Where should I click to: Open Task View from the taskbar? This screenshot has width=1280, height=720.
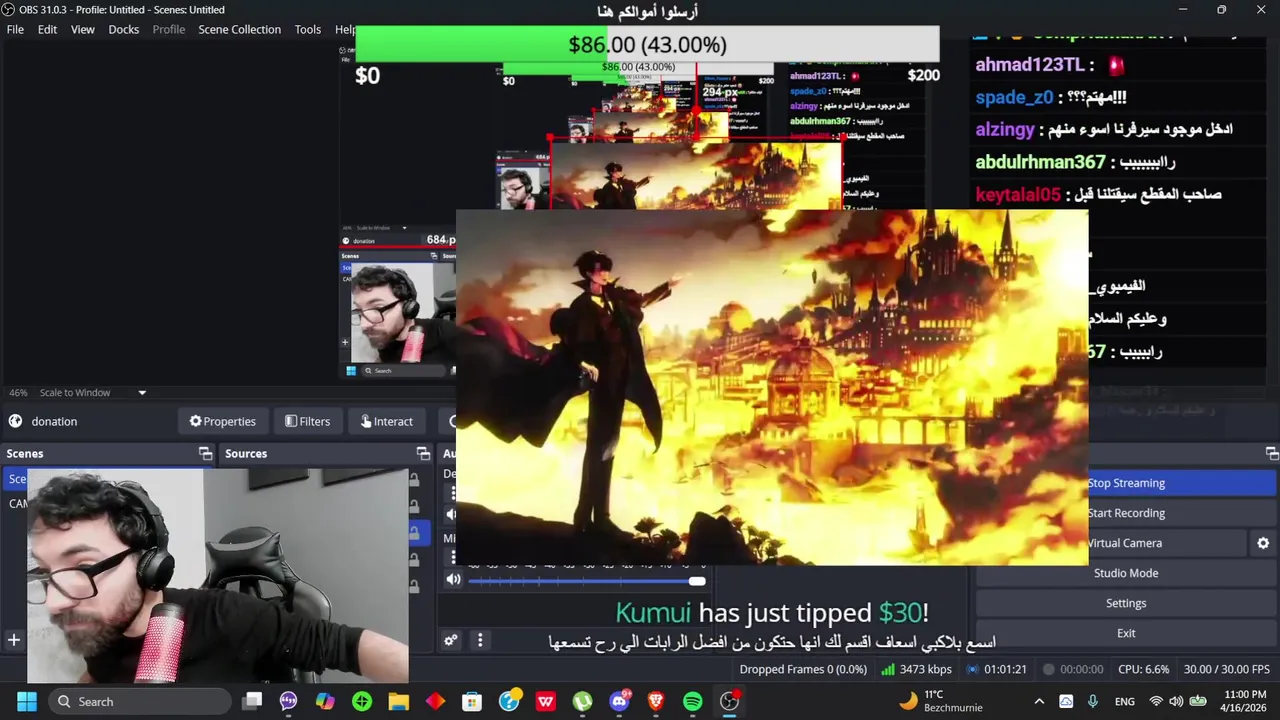pos(252,701)
